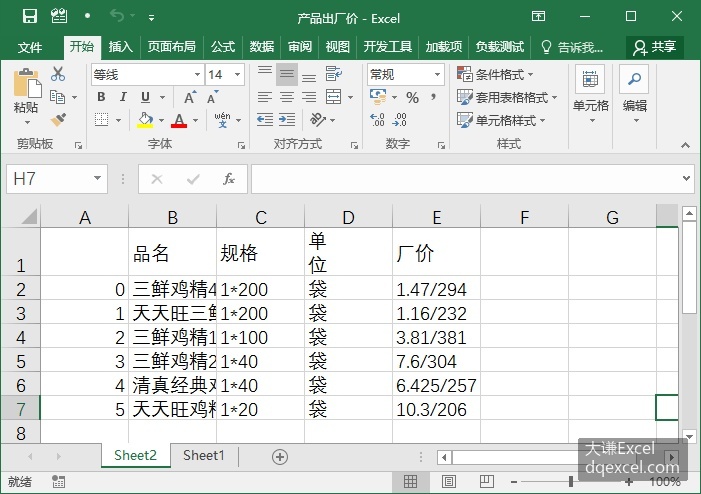Image resolution: width=701 pixels, height=494 pixels.
Task: Click the Cut scissors icon
Action: click(x=58, y=74)
